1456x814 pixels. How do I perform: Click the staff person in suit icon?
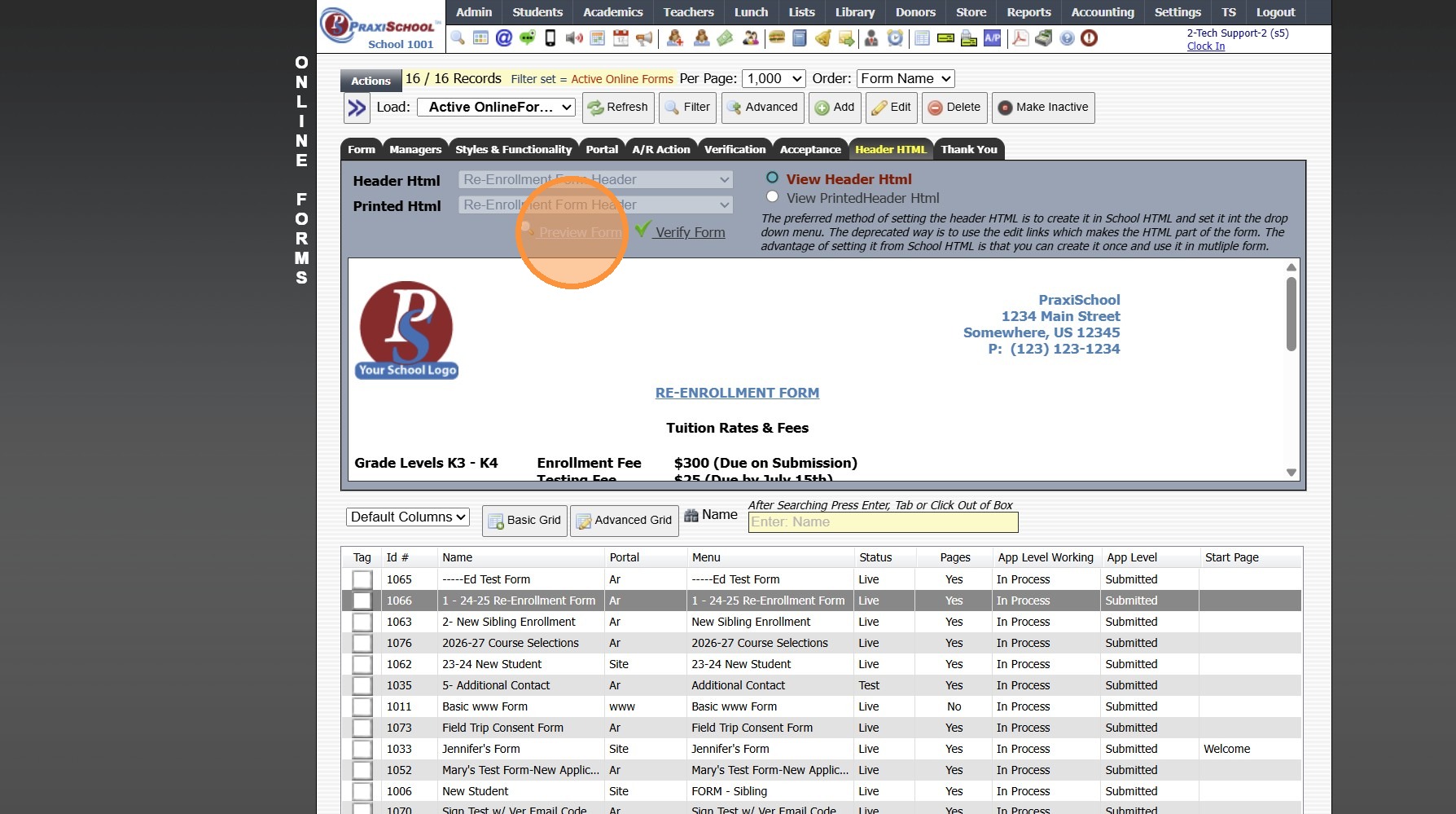click(x=871, y=38)
